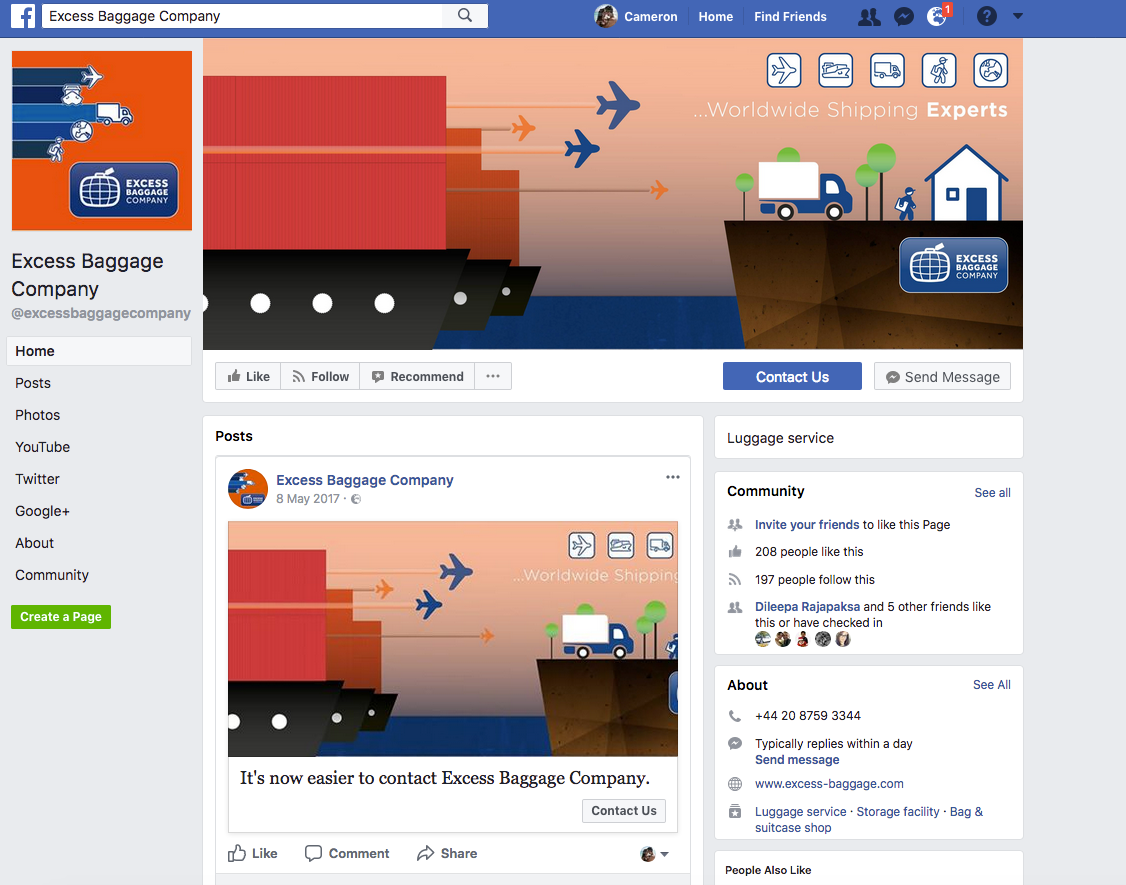
Task: Open page more-options ellipsis button
Action: [x=493, y=376]
